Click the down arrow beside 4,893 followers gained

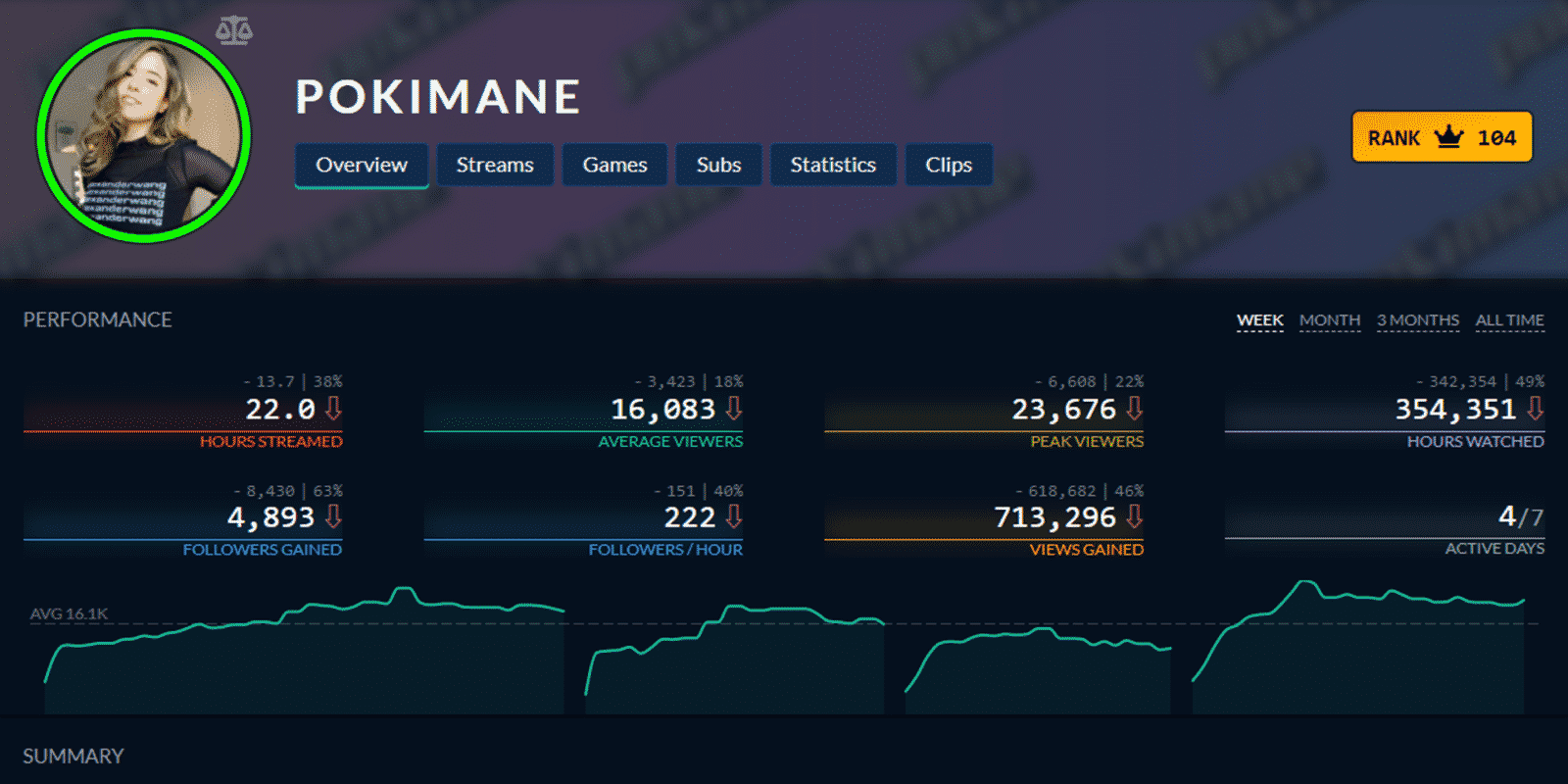coord(333,515)
